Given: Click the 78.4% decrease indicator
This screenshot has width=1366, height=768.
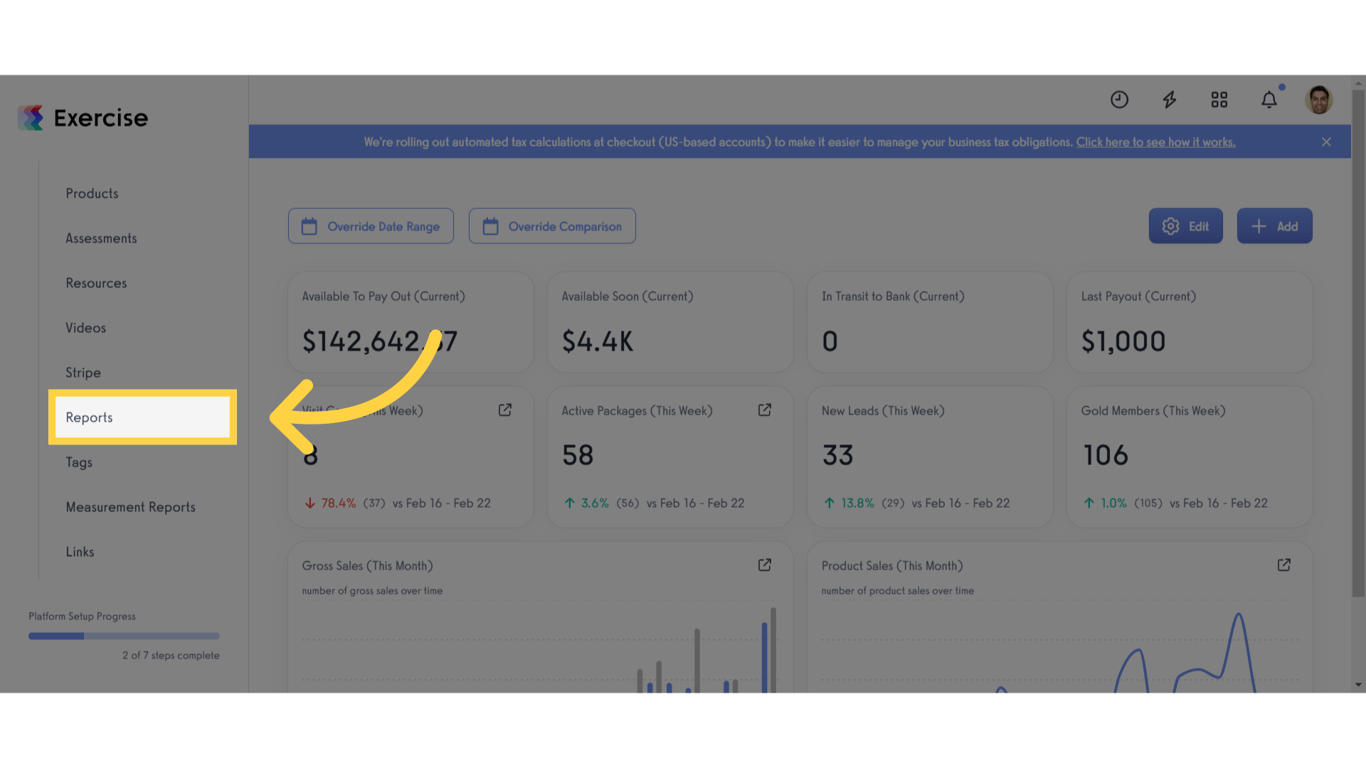Looking at the screenshot, I should tap(330, 503).
